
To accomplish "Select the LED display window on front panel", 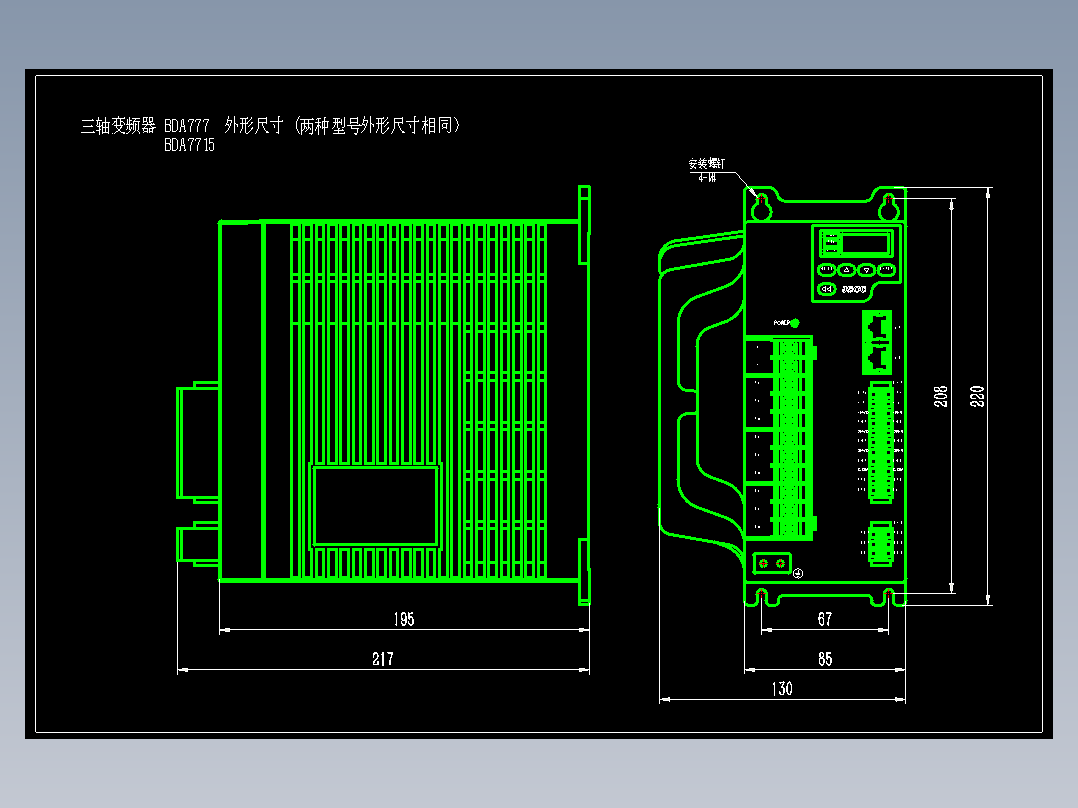I will 865,243.
